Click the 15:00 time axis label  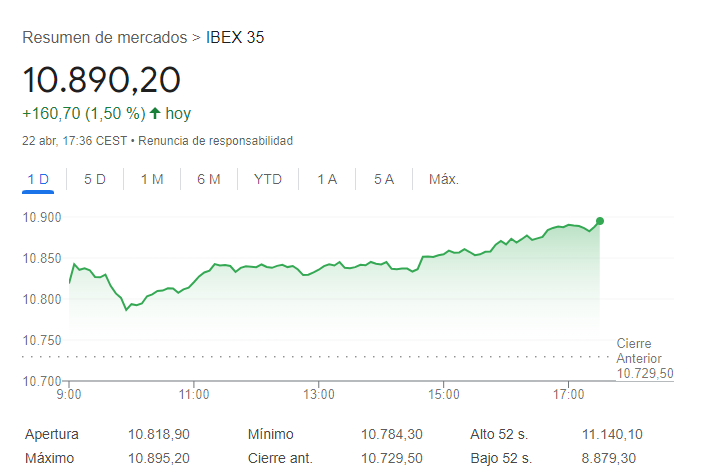point(443,395)
